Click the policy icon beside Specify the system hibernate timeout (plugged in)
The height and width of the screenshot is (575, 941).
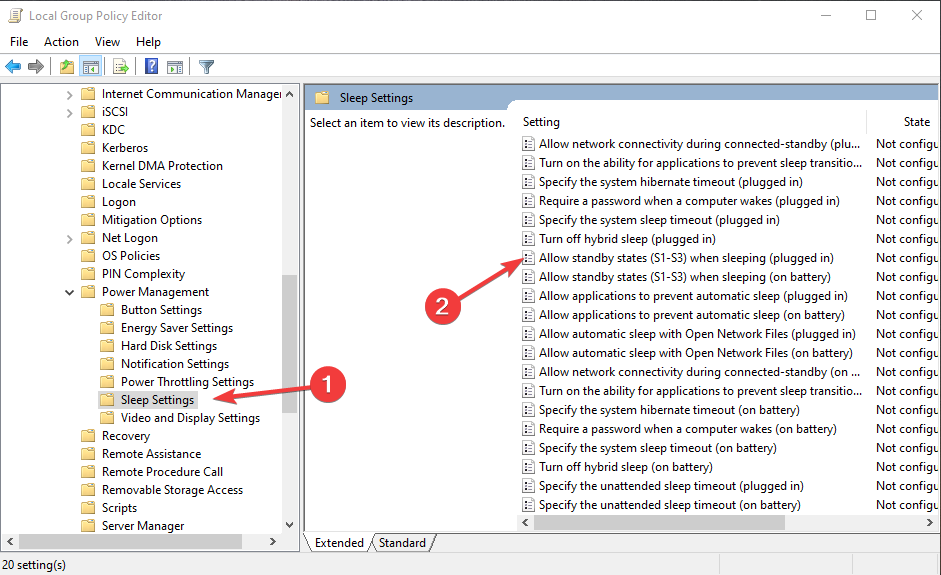(528, 182)
